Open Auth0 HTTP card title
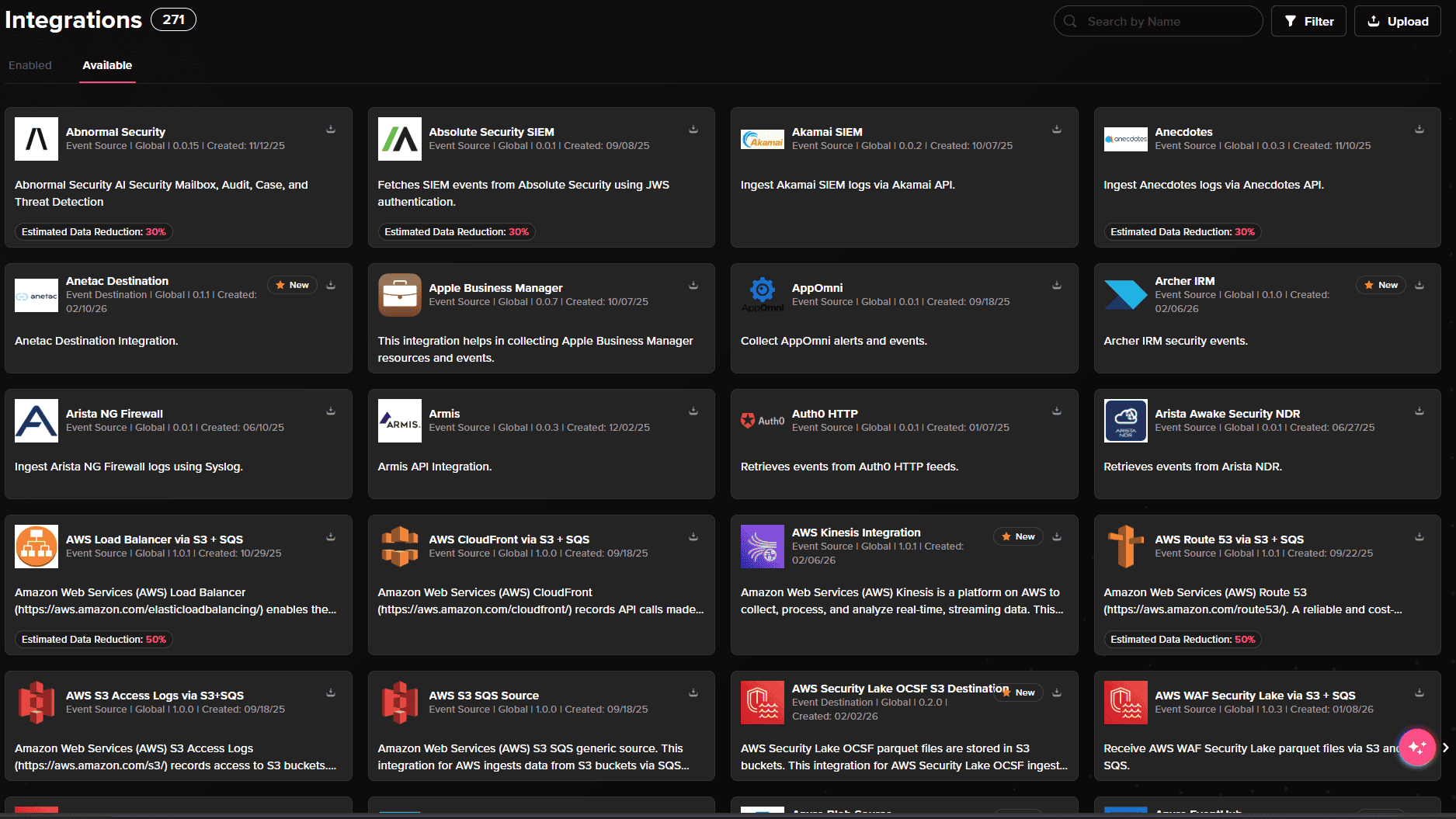The image size is (1456, 819). [x=825, y=414]
